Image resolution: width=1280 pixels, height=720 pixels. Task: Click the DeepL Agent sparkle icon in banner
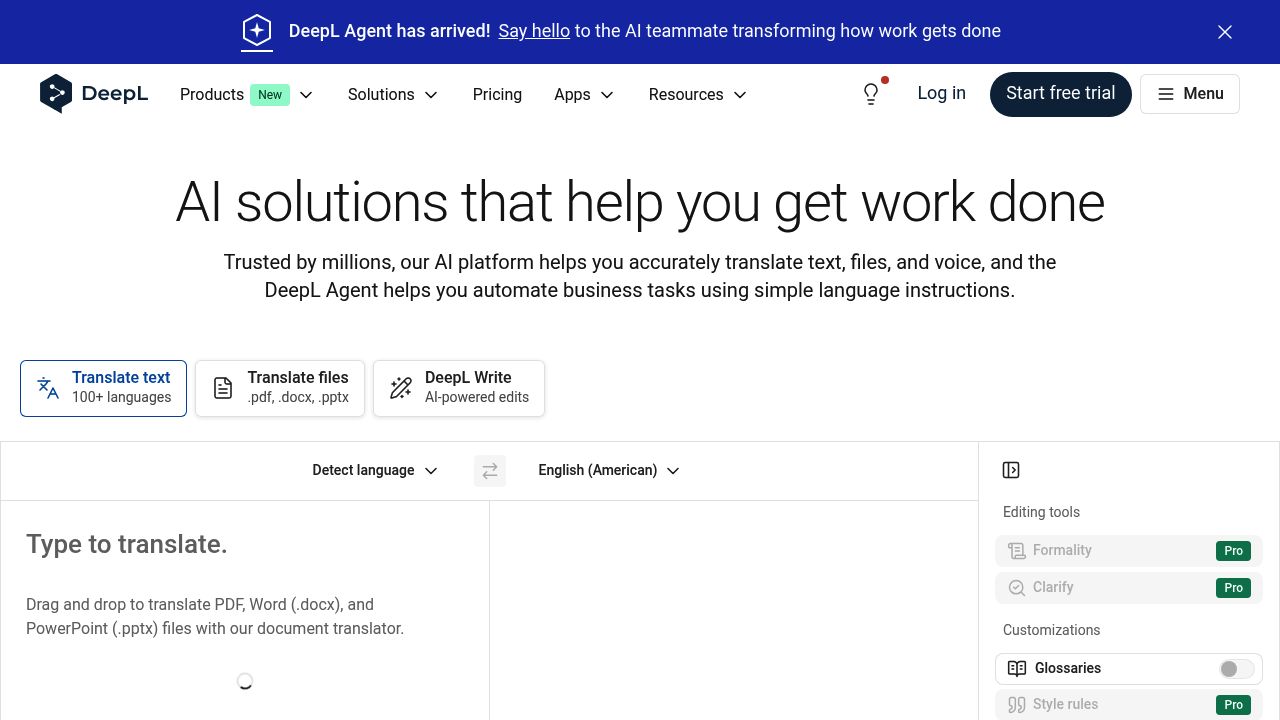point(257,31)
